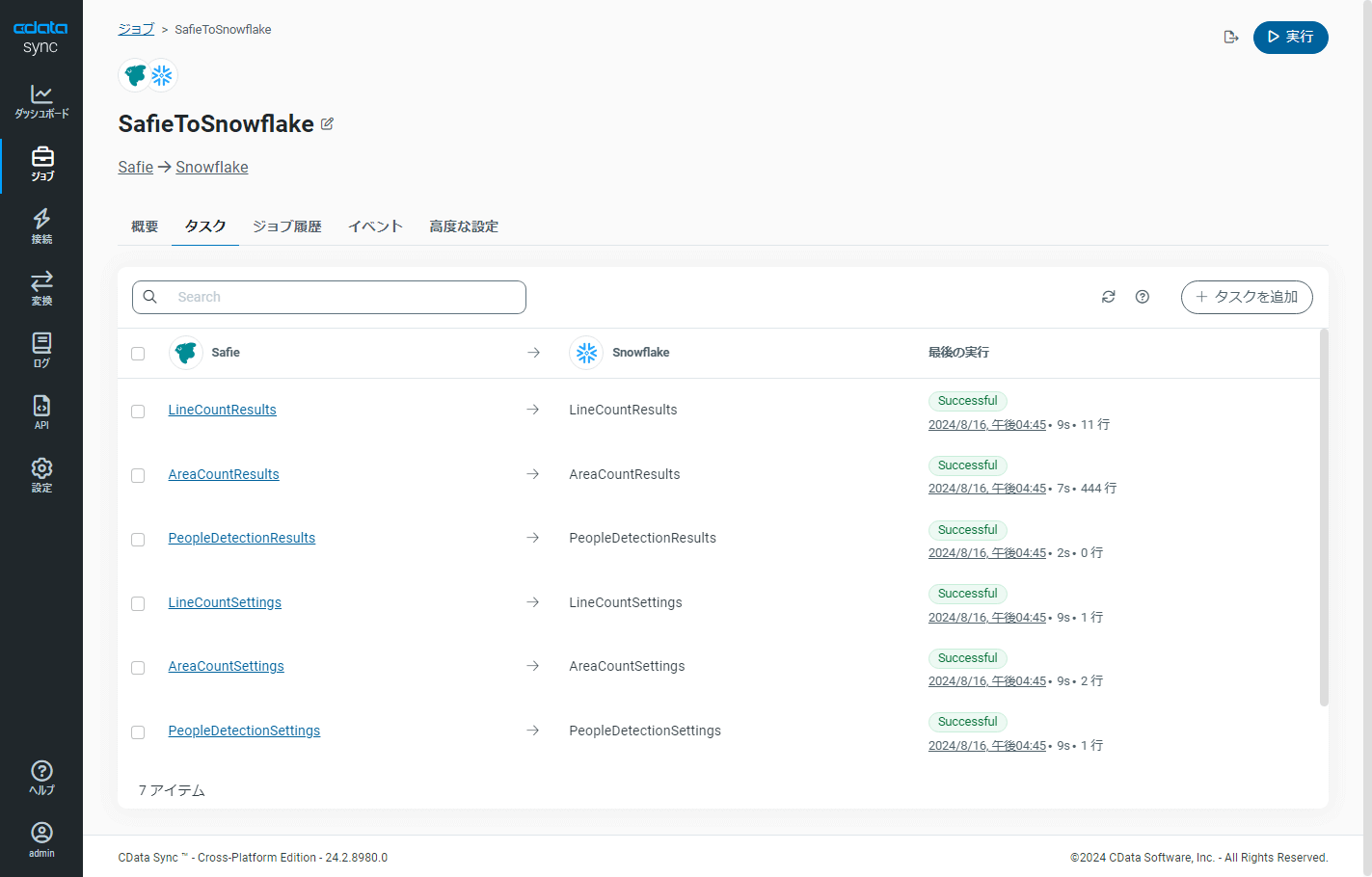Click the 7 アイテム item count text

point(172,790)
